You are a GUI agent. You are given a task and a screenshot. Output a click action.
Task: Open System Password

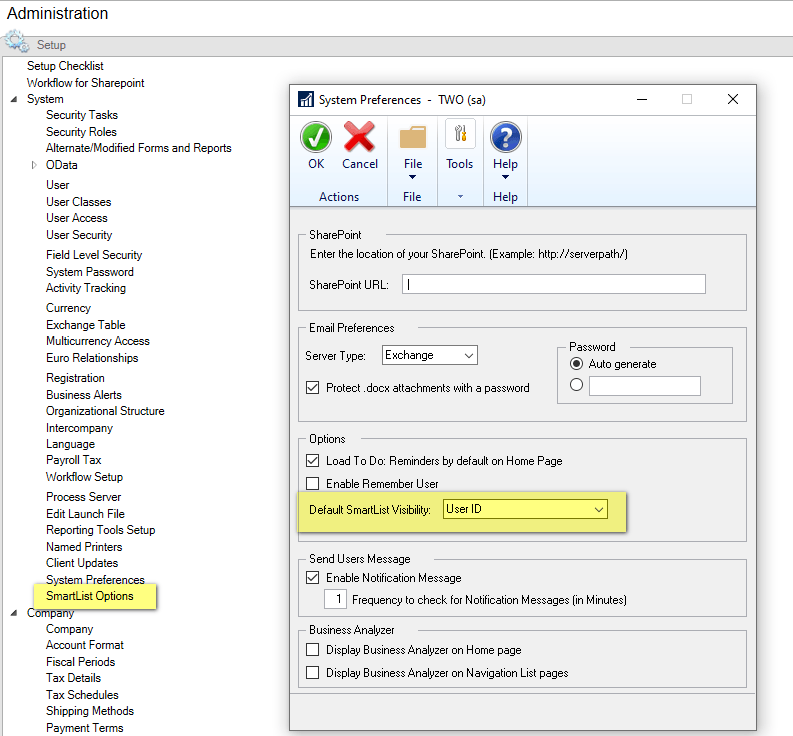click(x=90, y=272)
